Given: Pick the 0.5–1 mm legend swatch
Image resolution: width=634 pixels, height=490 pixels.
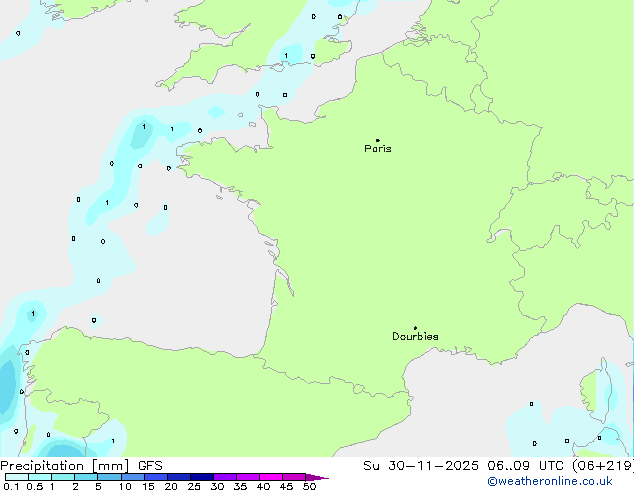Looking at the screenshot, I should pos(40,477).
